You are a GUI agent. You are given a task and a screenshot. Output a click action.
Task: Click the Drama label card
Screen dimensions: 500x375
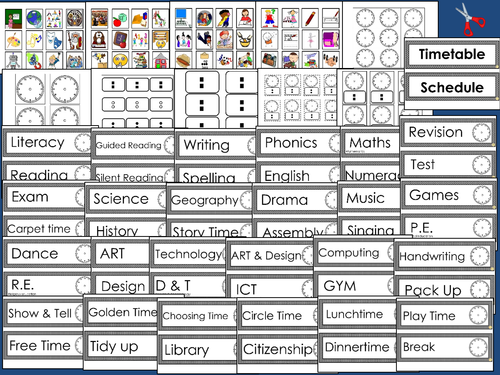pyautogui.click(x=295, y=200)
